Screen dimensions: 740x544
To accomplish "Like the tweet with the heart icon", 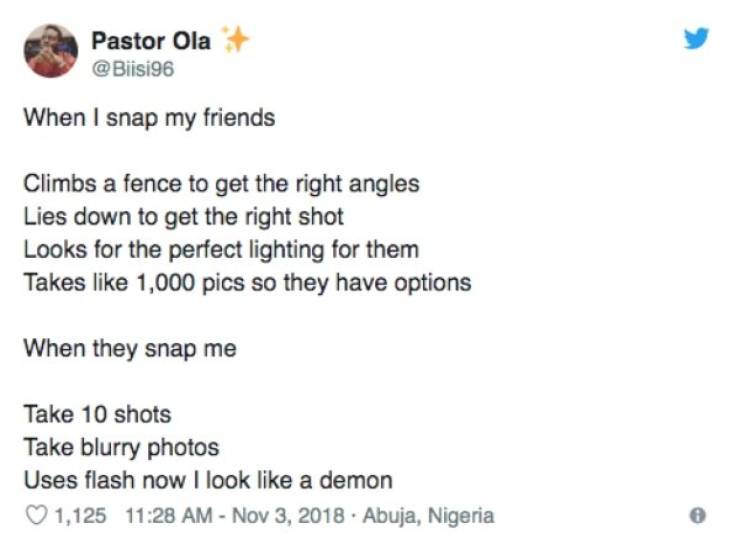I will 34,516.
